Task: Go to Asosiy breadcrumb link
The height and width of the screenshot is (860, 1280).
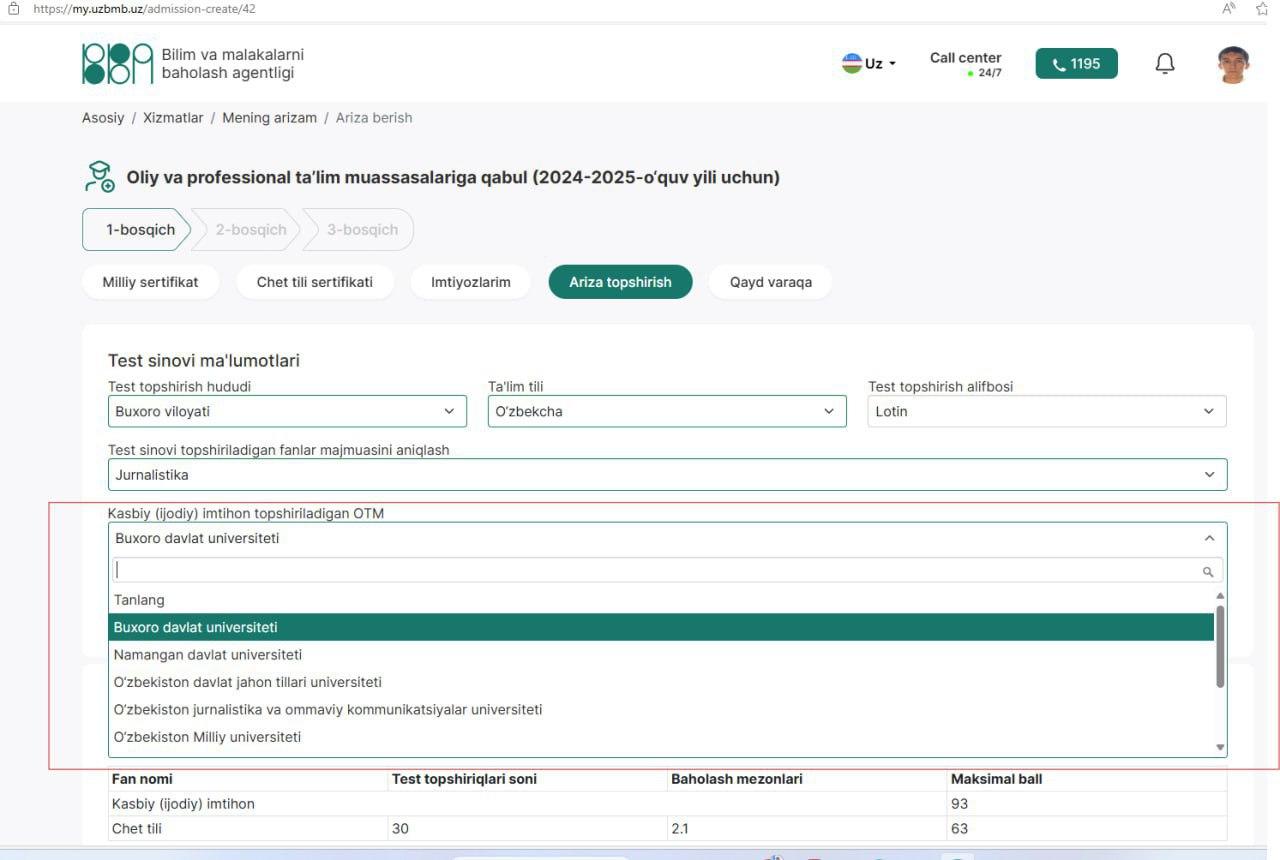Action: click(103, 117)
